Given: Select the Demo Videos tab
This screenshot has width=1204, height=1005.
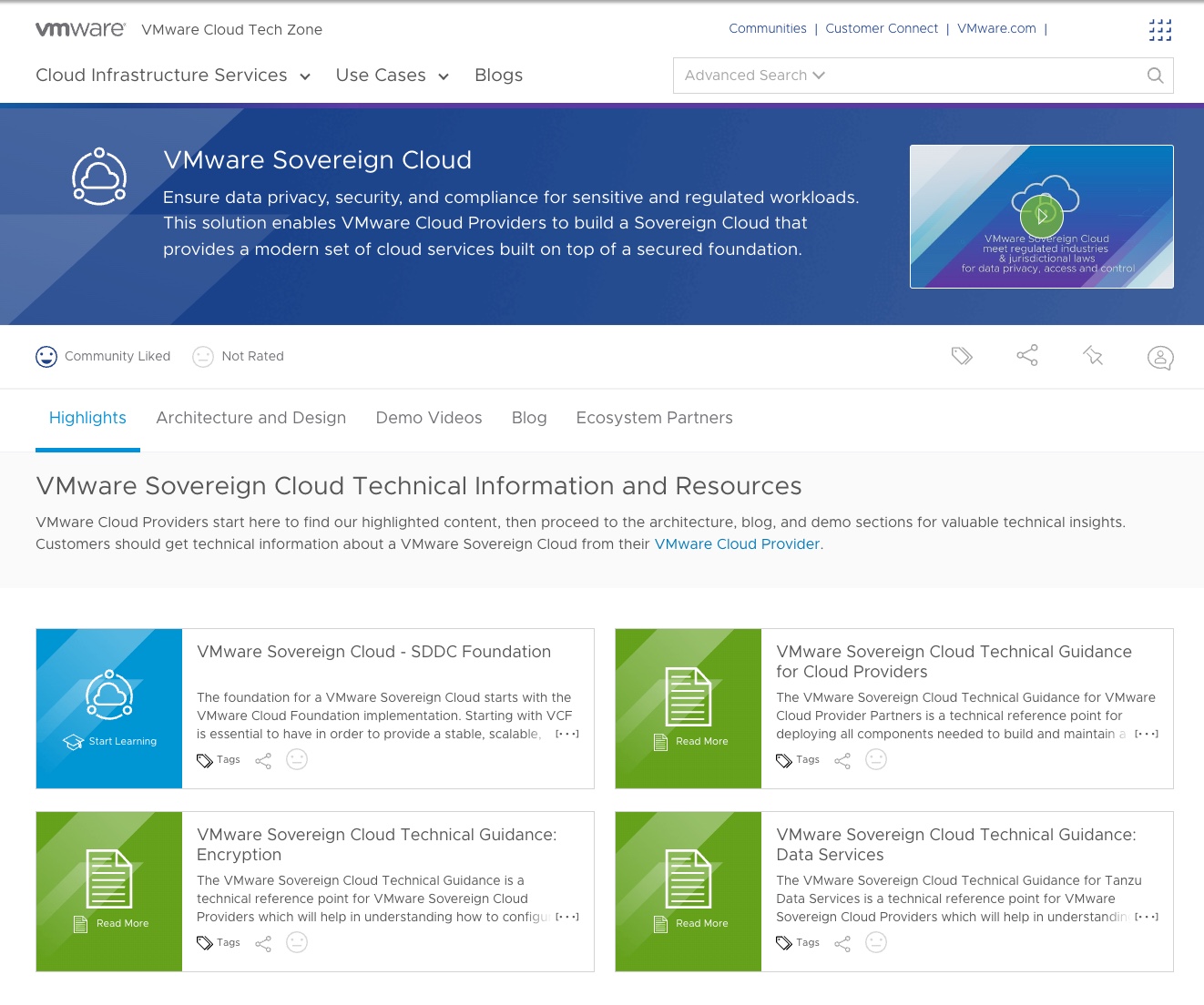Looking at the screenshot, I should pos(429,418).
